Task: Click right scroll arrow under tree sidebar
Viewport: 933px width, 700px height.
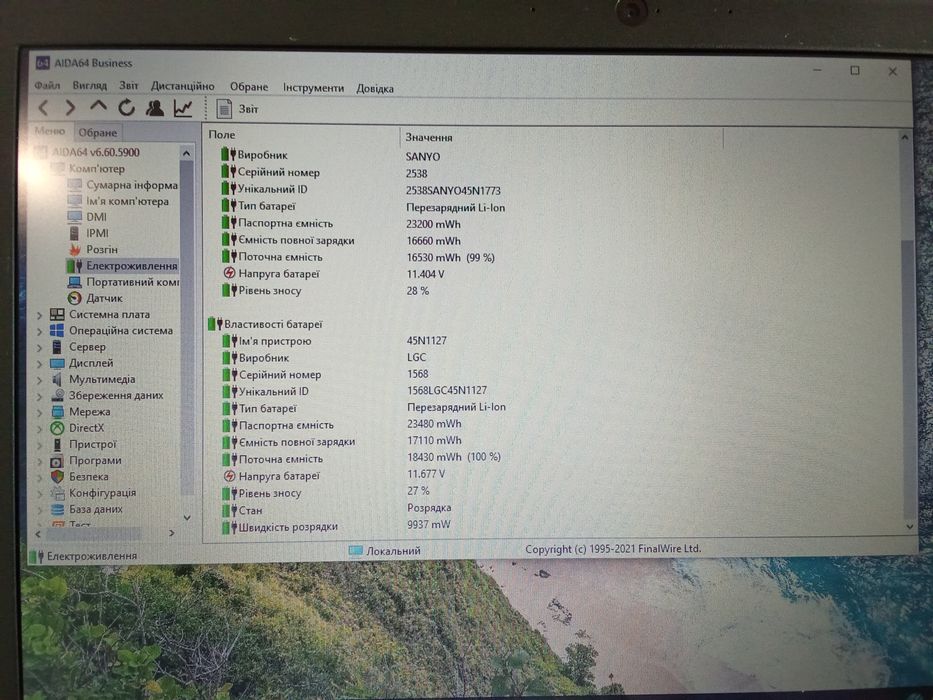Action: [172, 533]
